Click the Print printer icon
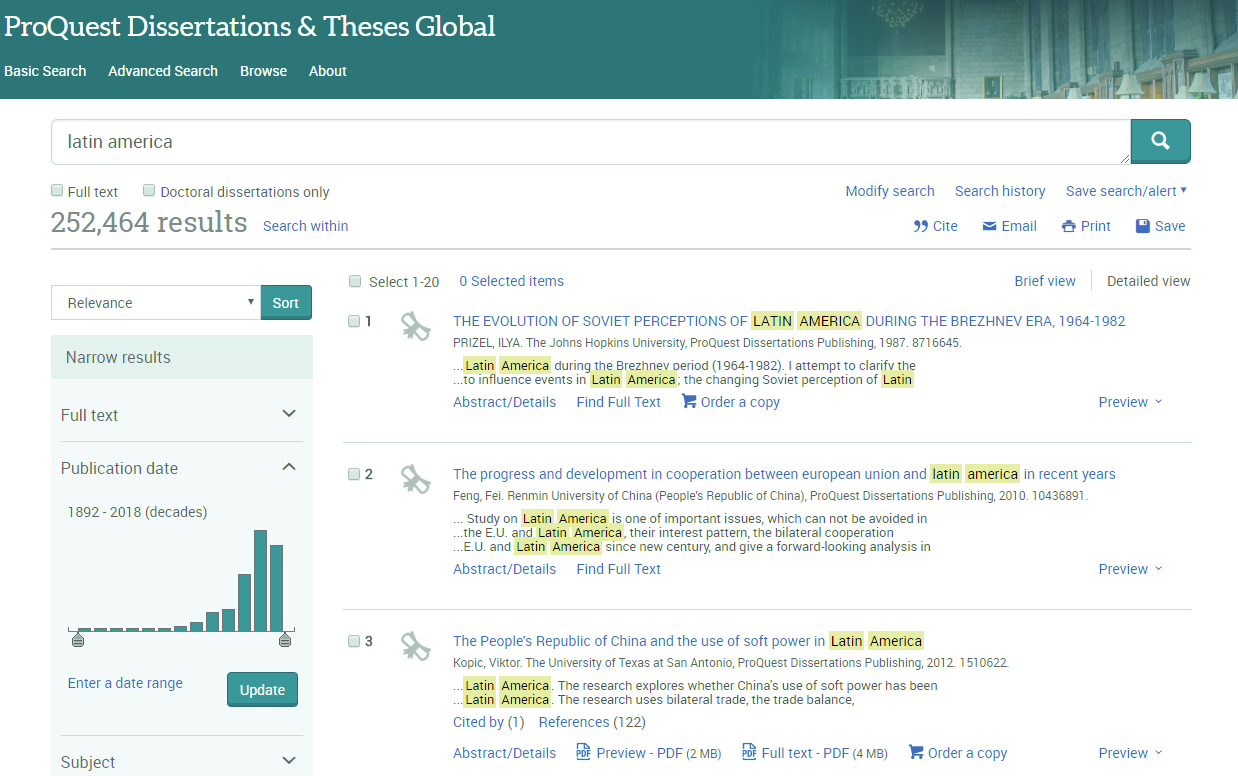Screen dimensions: 1238x776 coord(1069,226)
